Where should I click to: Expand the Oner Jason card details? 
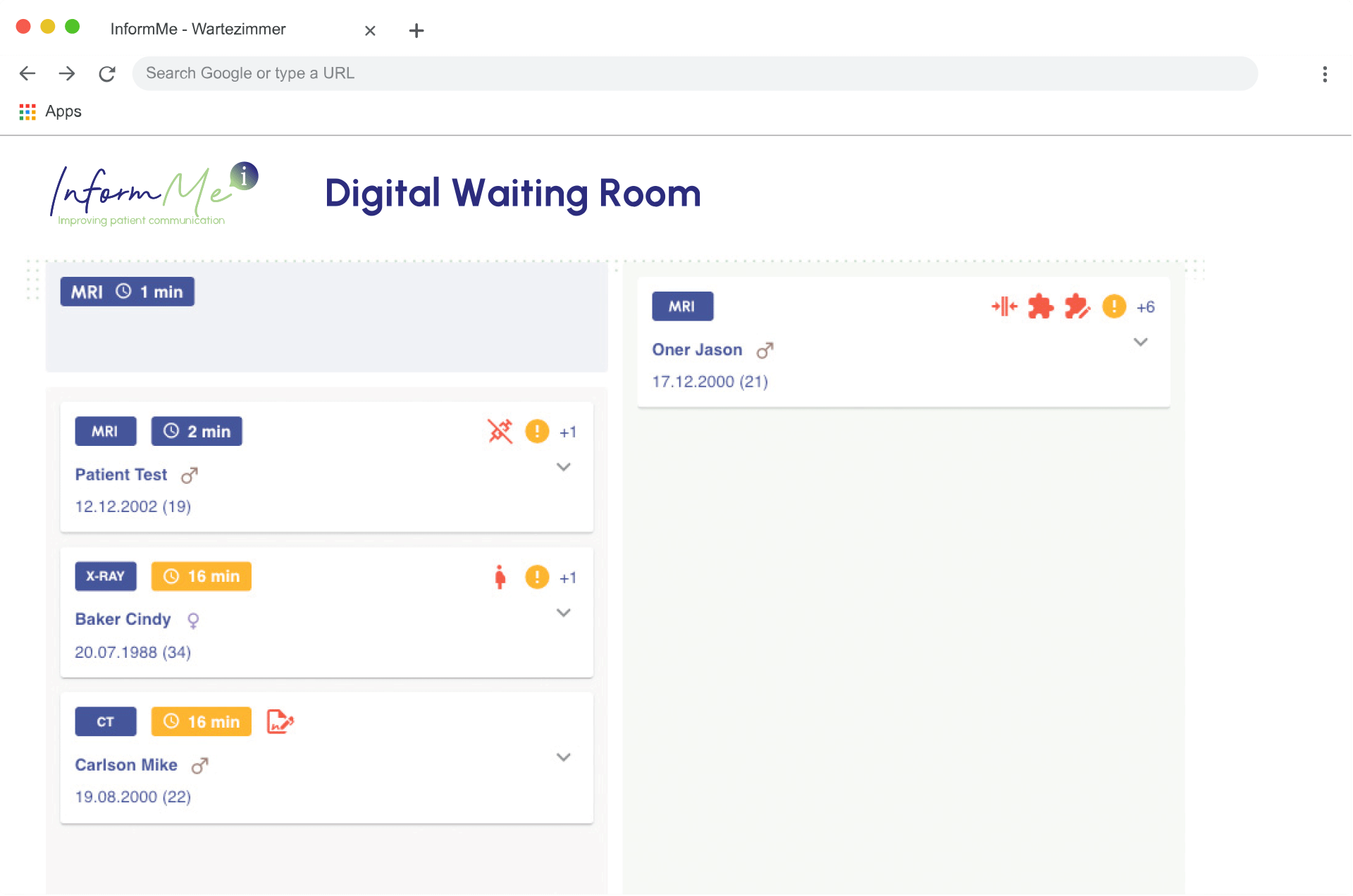pos(1140,342)
